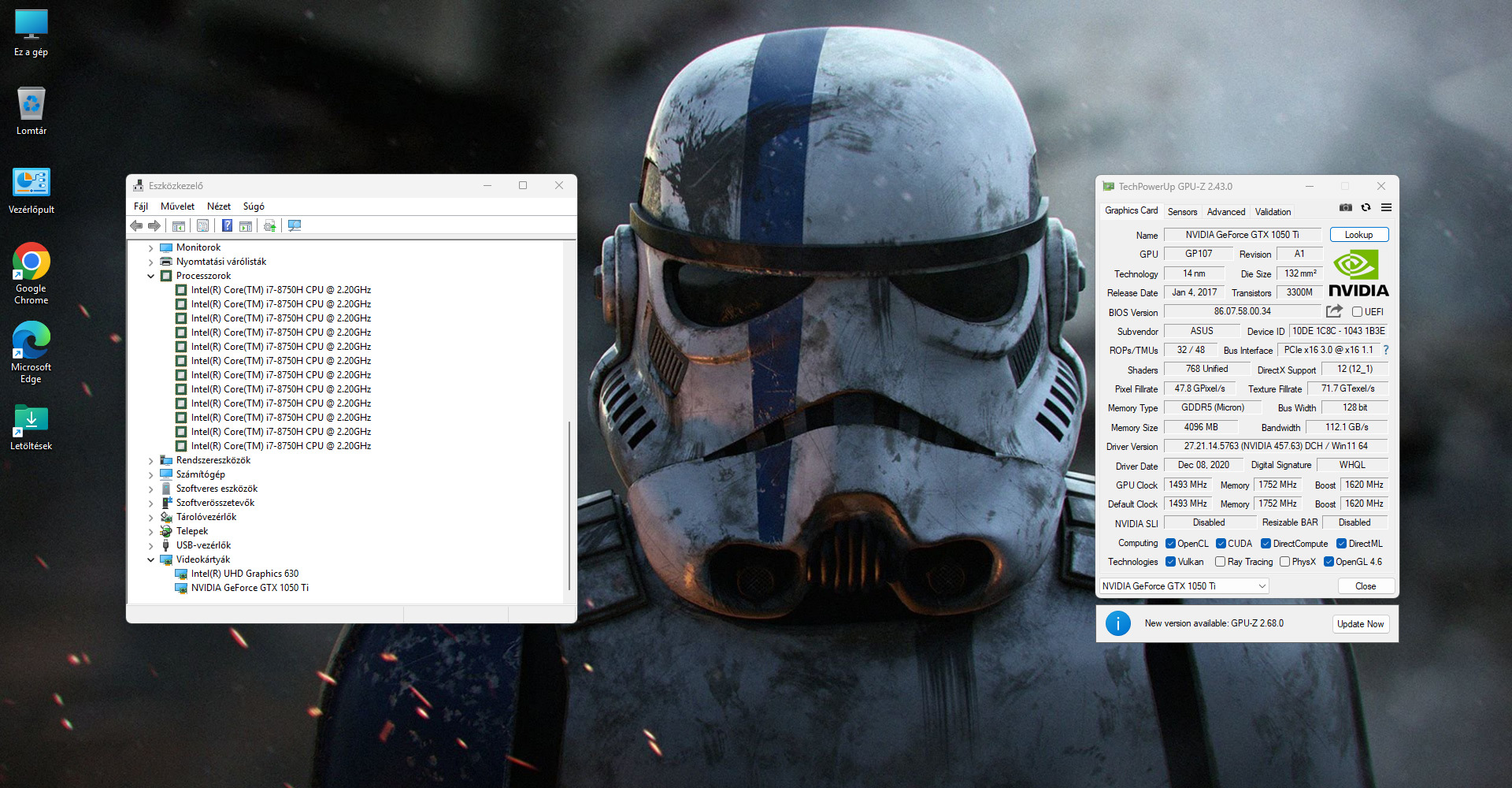Open the GPU-Z hamburger menu
Viewport: 1512px width, 788px height.
coord(1386,208)
